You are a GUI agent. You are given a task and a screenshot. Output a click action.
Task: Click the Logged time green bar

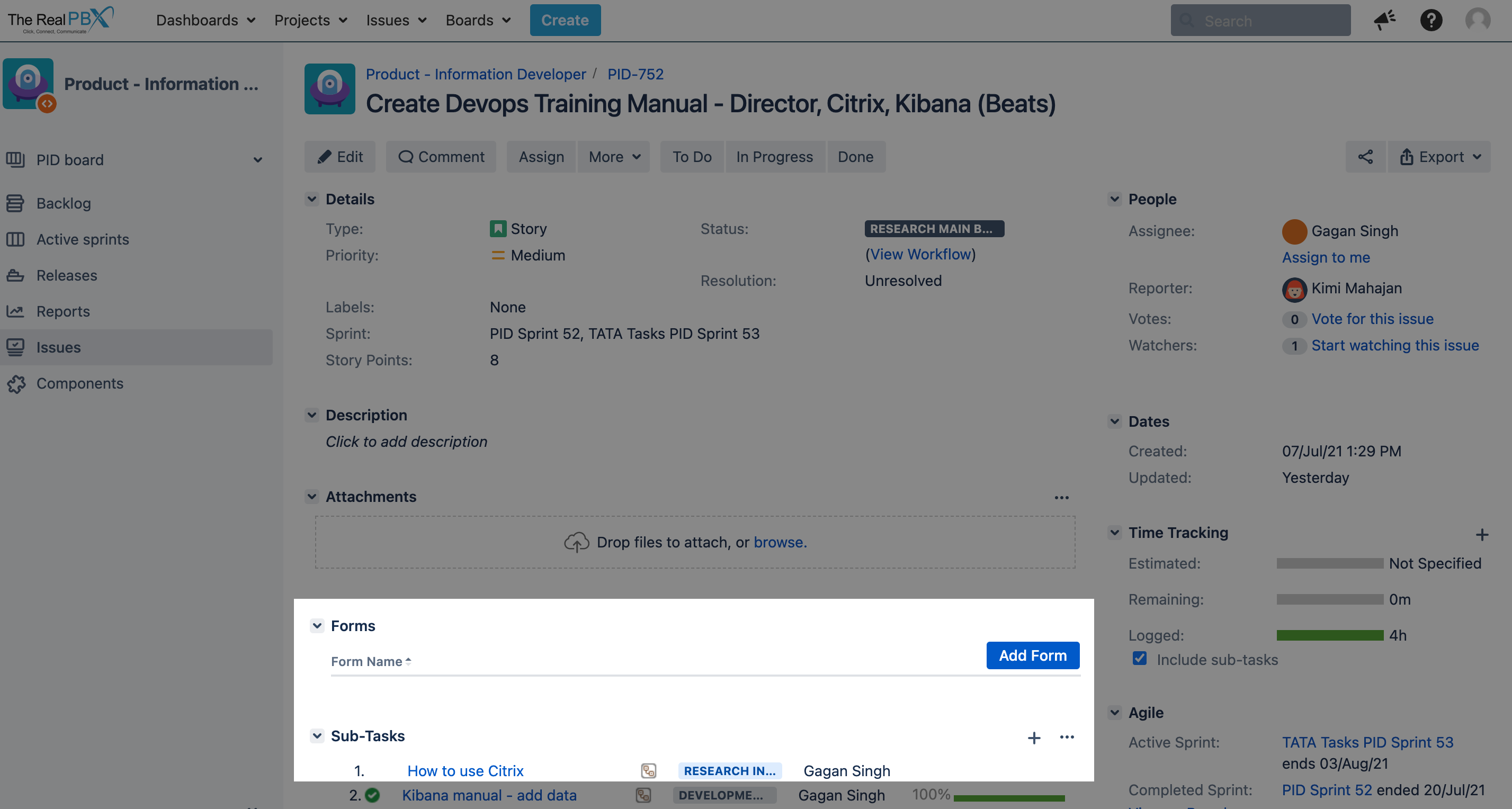1330,635
